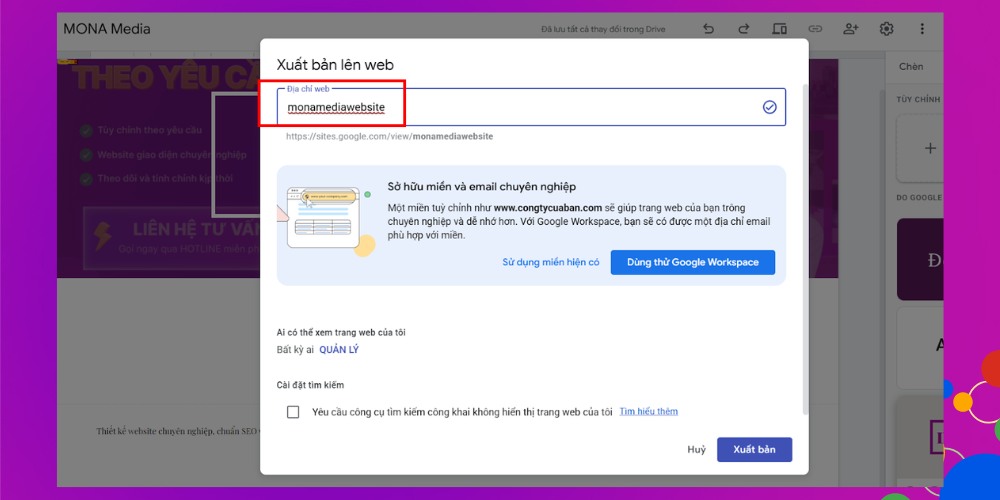
Task: Click the www.congtycuaban.com bold text
Action: [x=548, y=208]
